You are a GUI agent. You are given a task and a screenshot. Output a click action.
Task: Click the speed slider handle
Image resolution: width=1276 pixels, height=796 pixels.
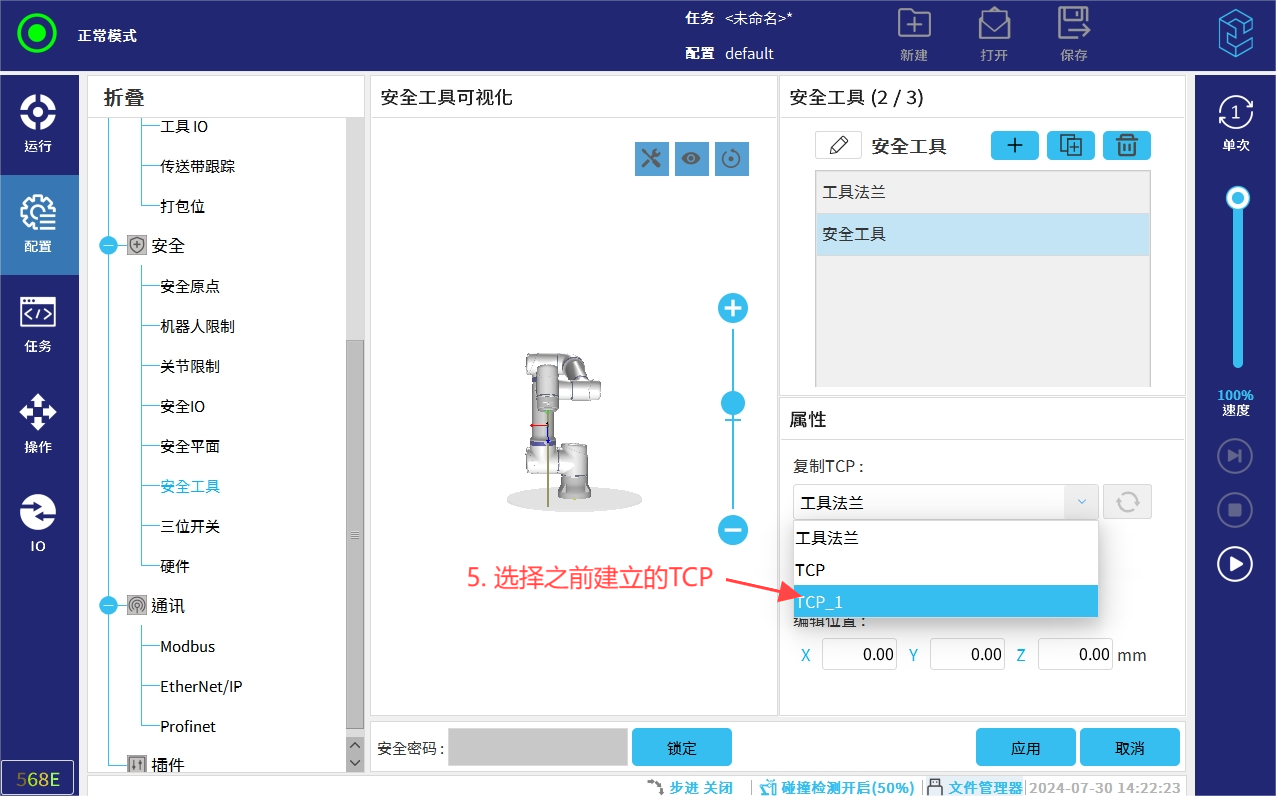tap(1237, 198)
